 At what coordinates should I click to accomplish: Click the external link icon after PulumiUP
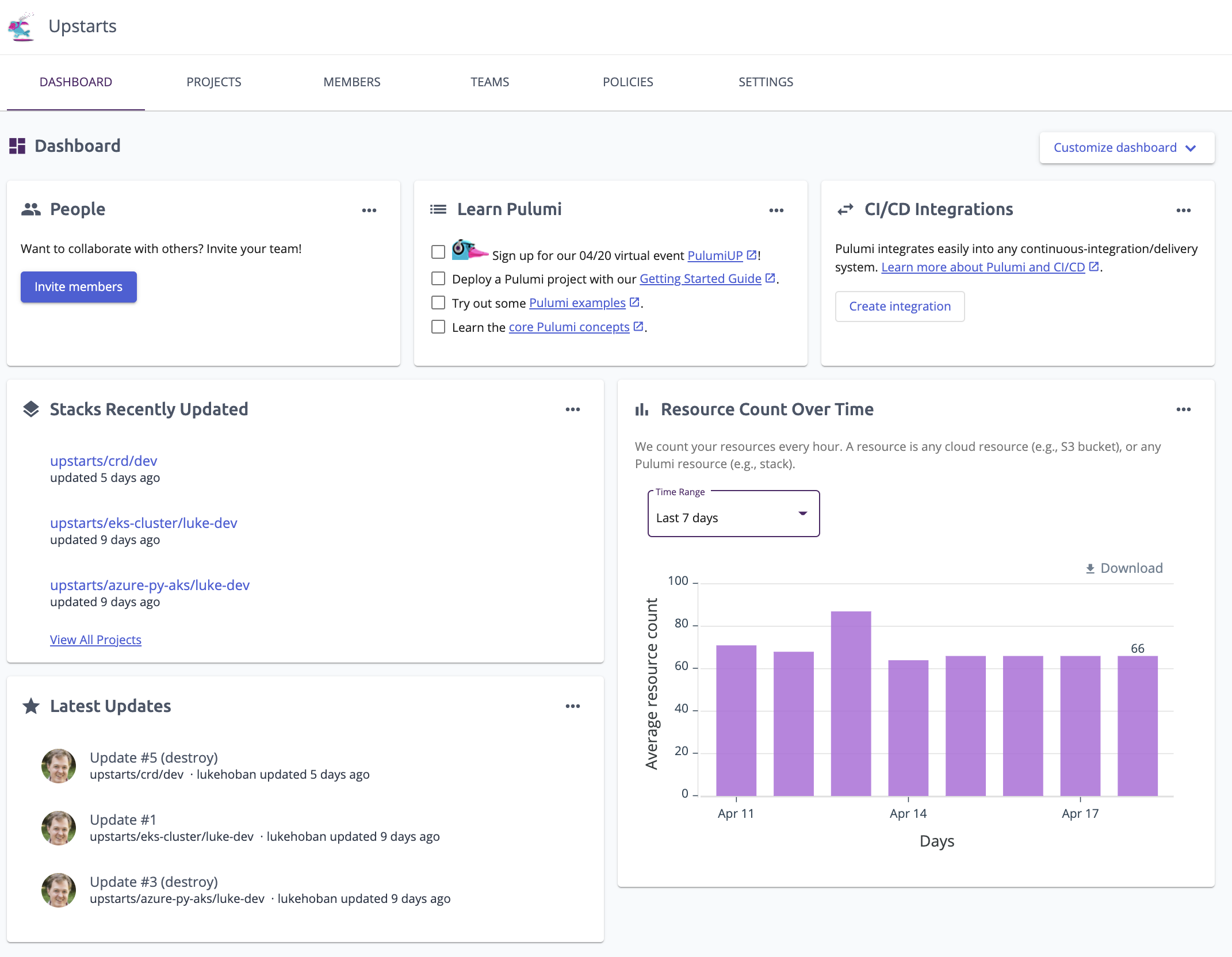point(752,255)
